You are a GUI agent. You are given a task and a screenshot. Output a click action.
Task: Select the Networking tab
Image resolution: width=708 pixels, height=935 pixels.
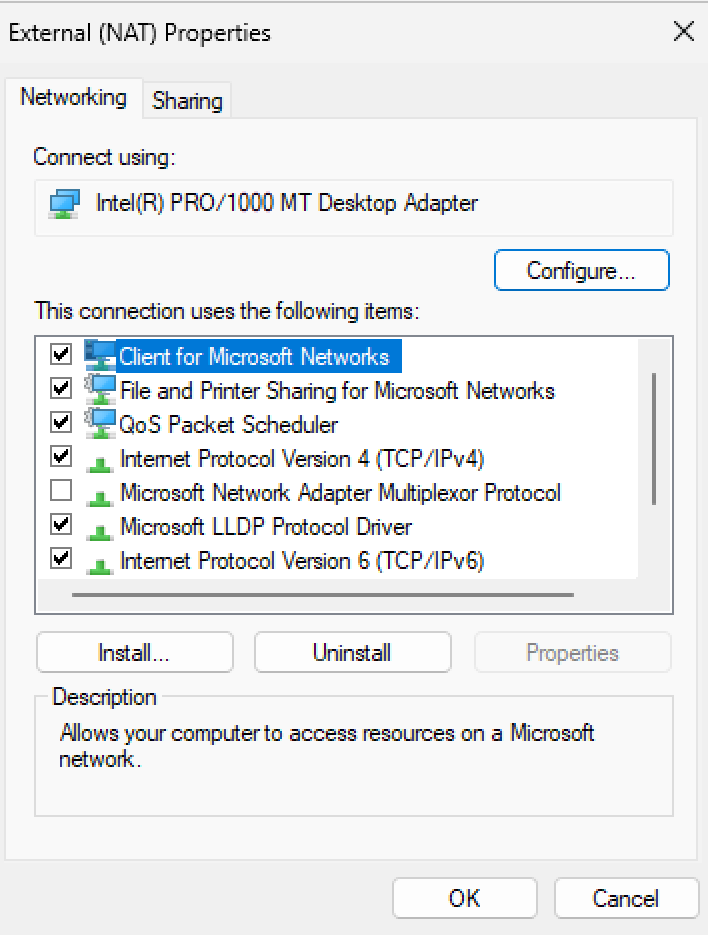(73, 98)
